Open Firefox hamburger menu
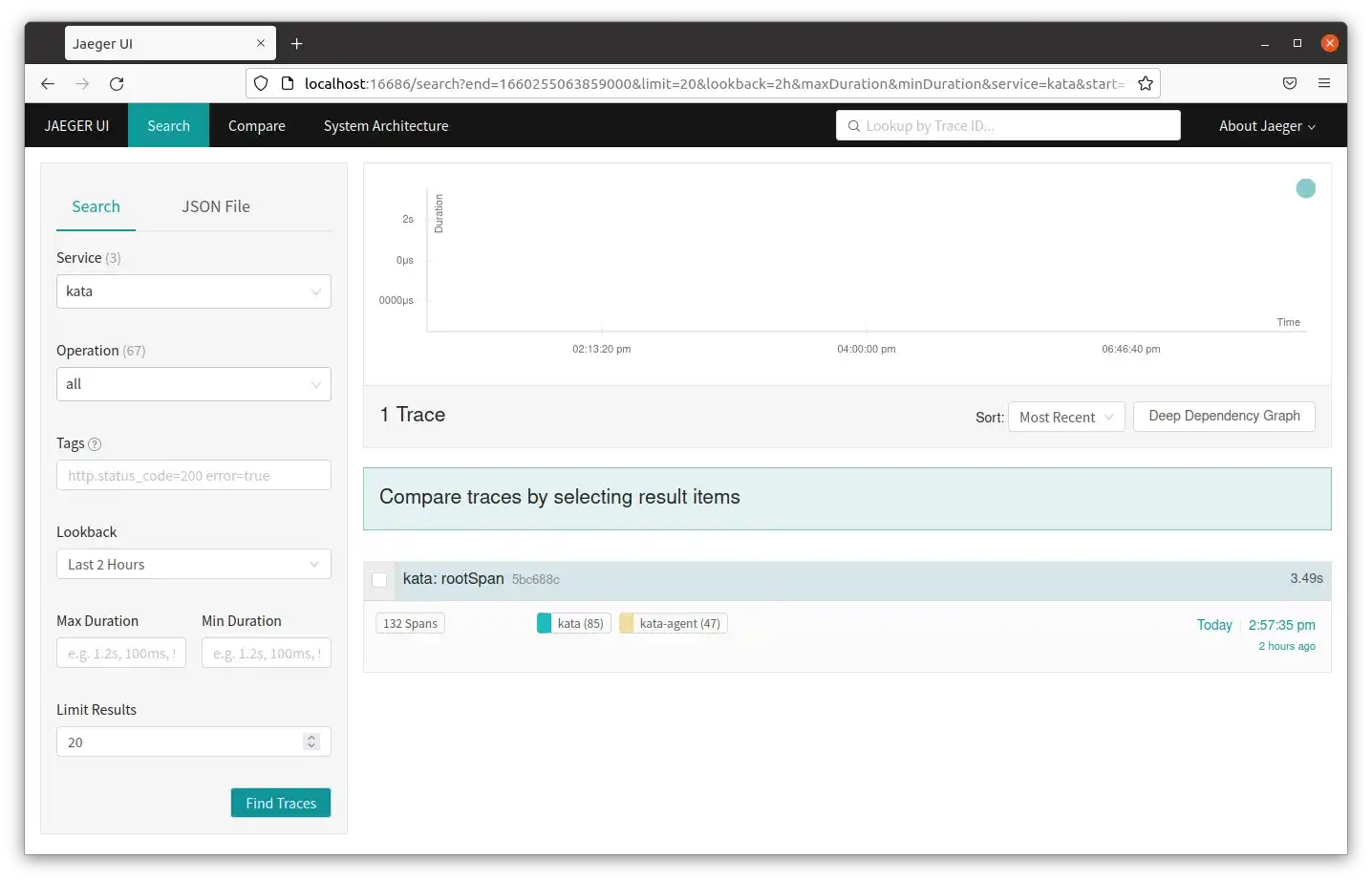The width and height of the screenshot is (1372, 882). click(1323, 84)
